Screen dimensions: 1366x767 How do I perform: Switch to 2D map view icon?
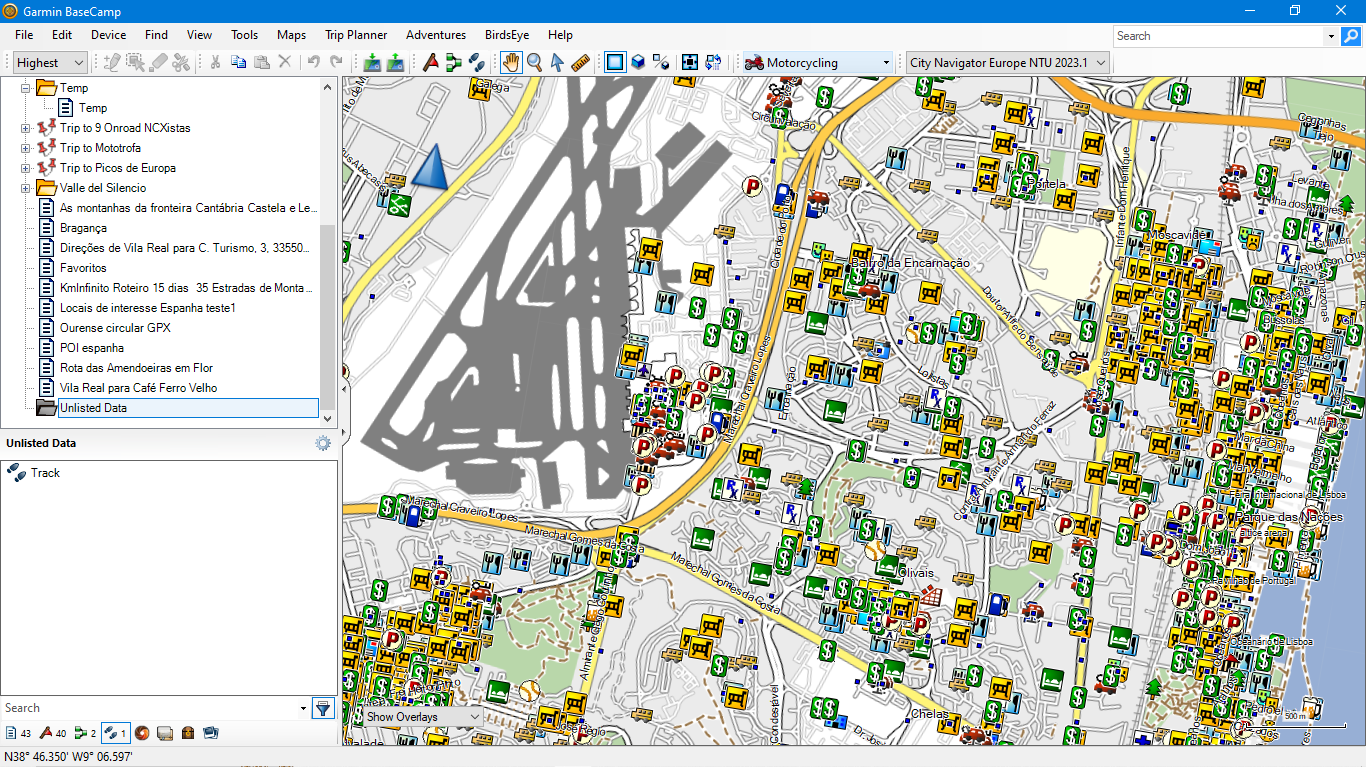pos(615,62)
